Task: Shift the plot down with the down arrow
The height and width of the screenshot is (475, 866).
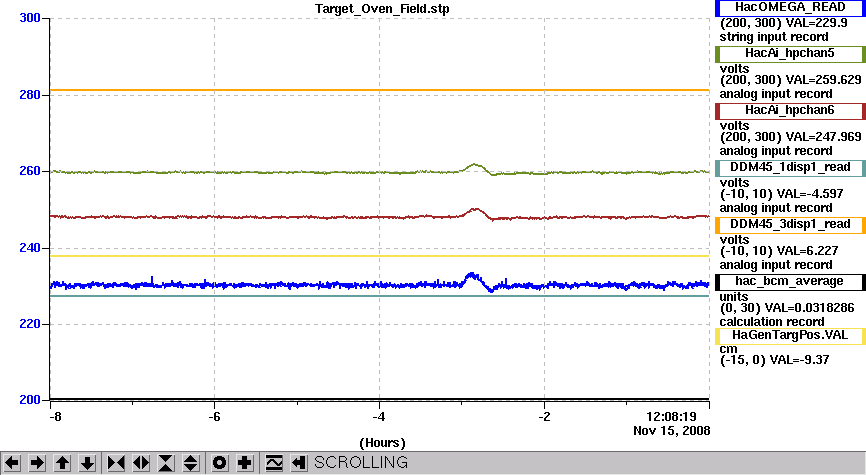Action: pos(88,462)
